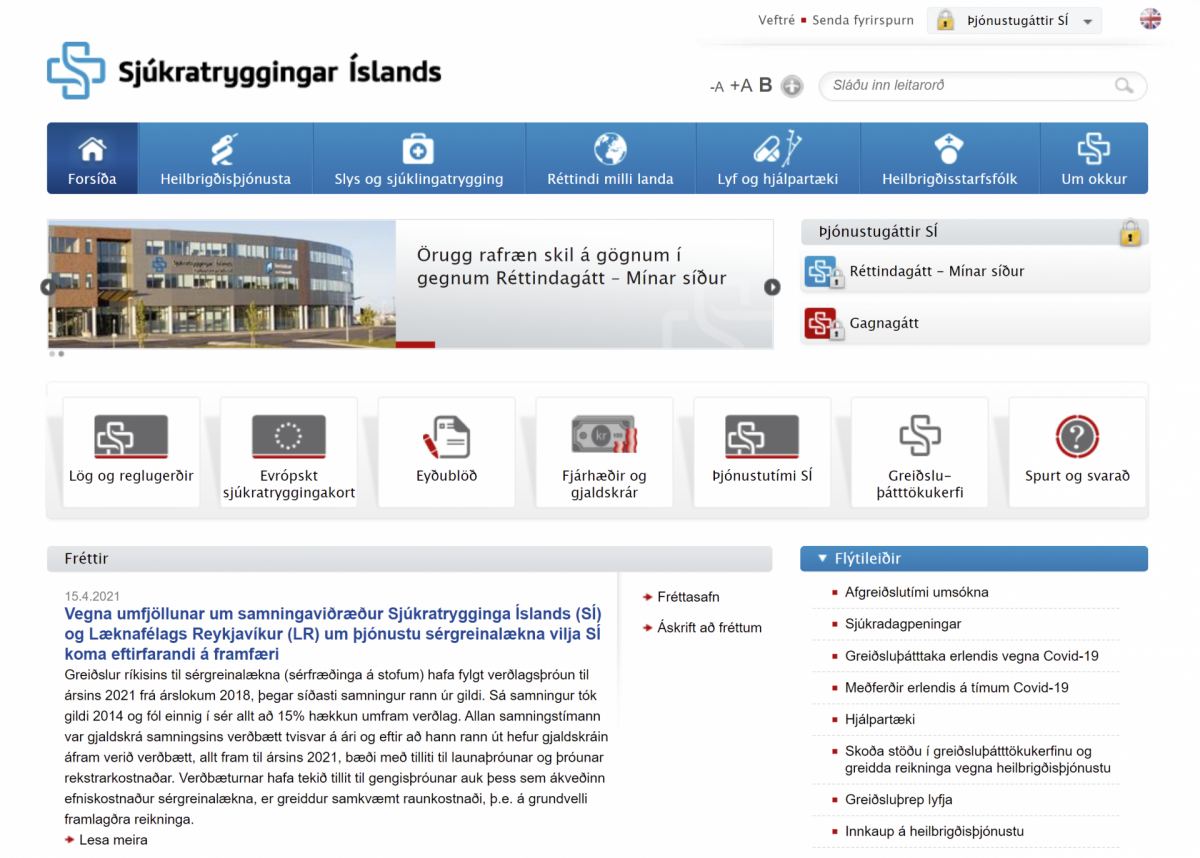Open Fréttasafn news archive link
The height and width of the screenshot is (858, 1200).
point(688,597)
